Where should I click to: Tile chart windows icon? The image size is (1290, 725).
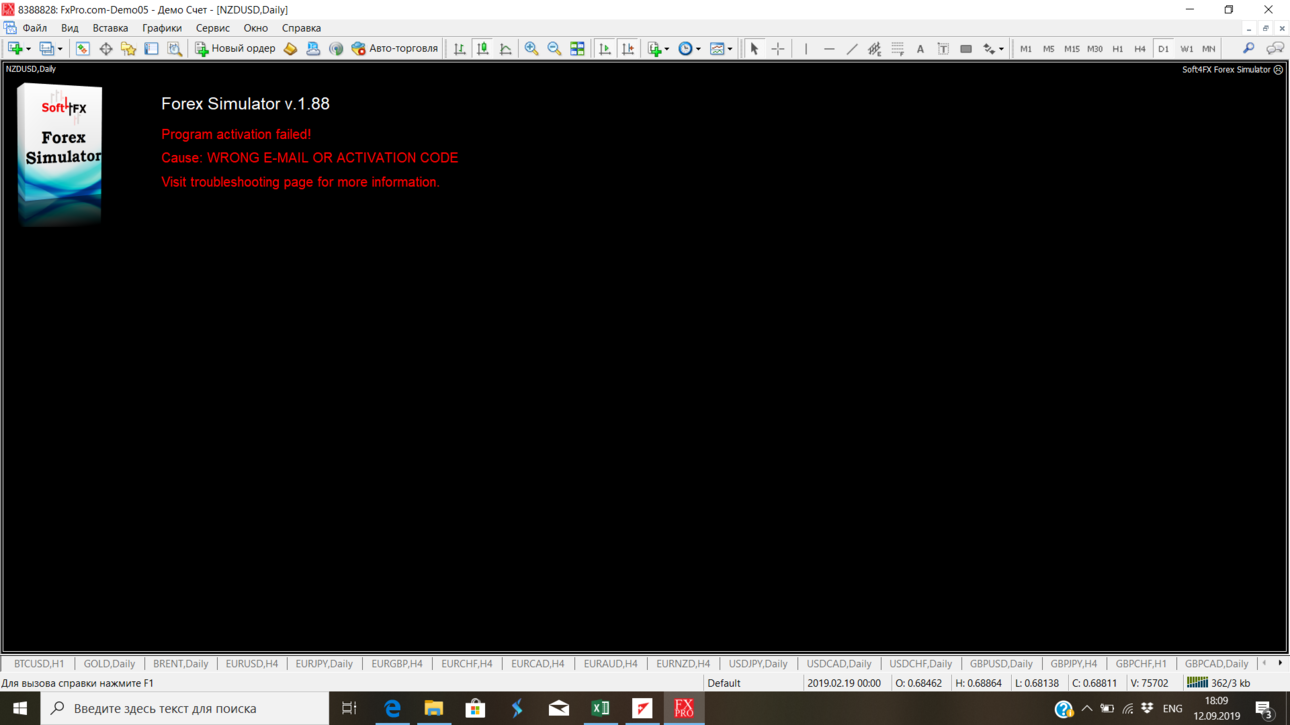coord(577,48)
